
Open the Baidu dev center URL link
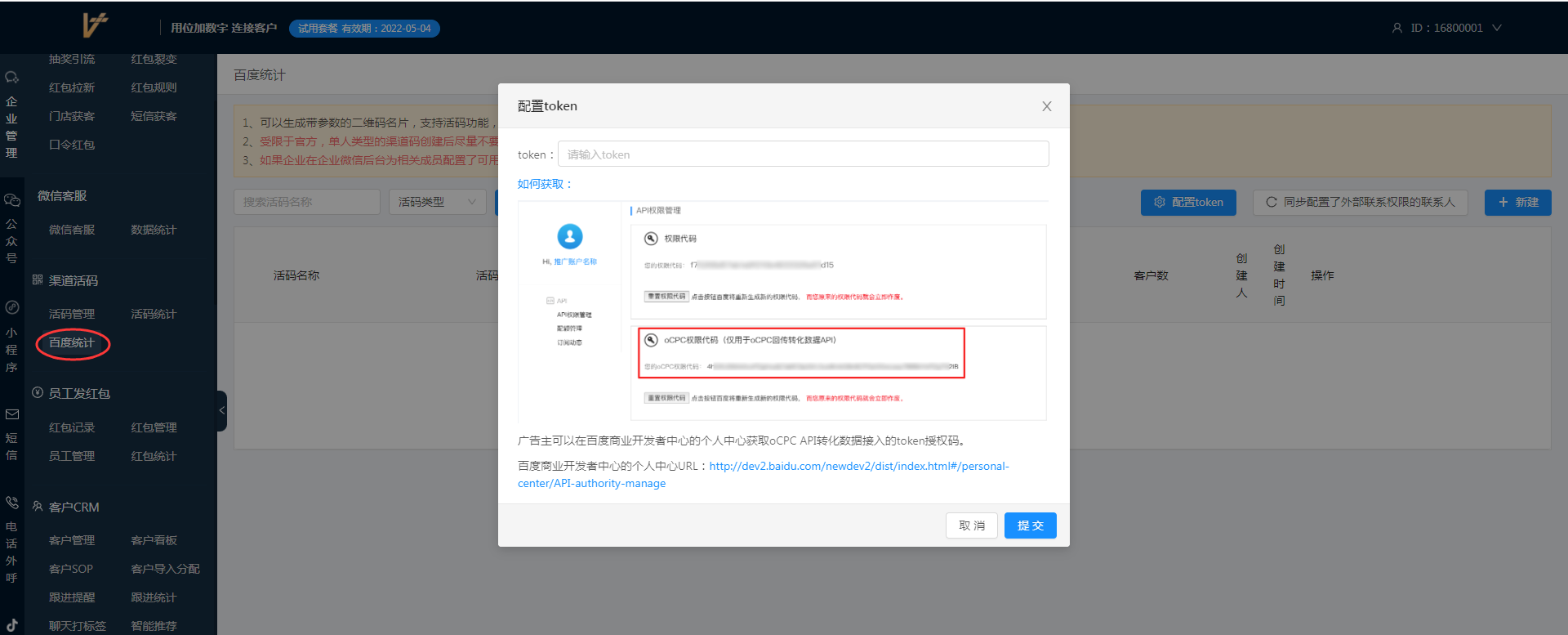(763, 475)
